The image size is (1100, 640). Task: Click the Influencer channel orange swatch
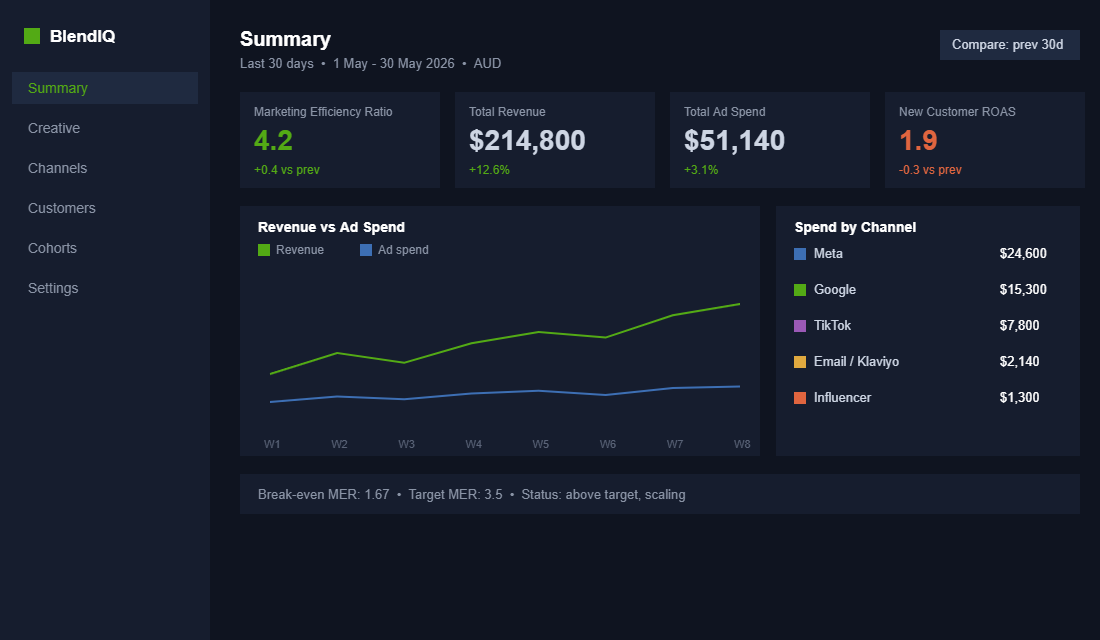coord(800,398)
